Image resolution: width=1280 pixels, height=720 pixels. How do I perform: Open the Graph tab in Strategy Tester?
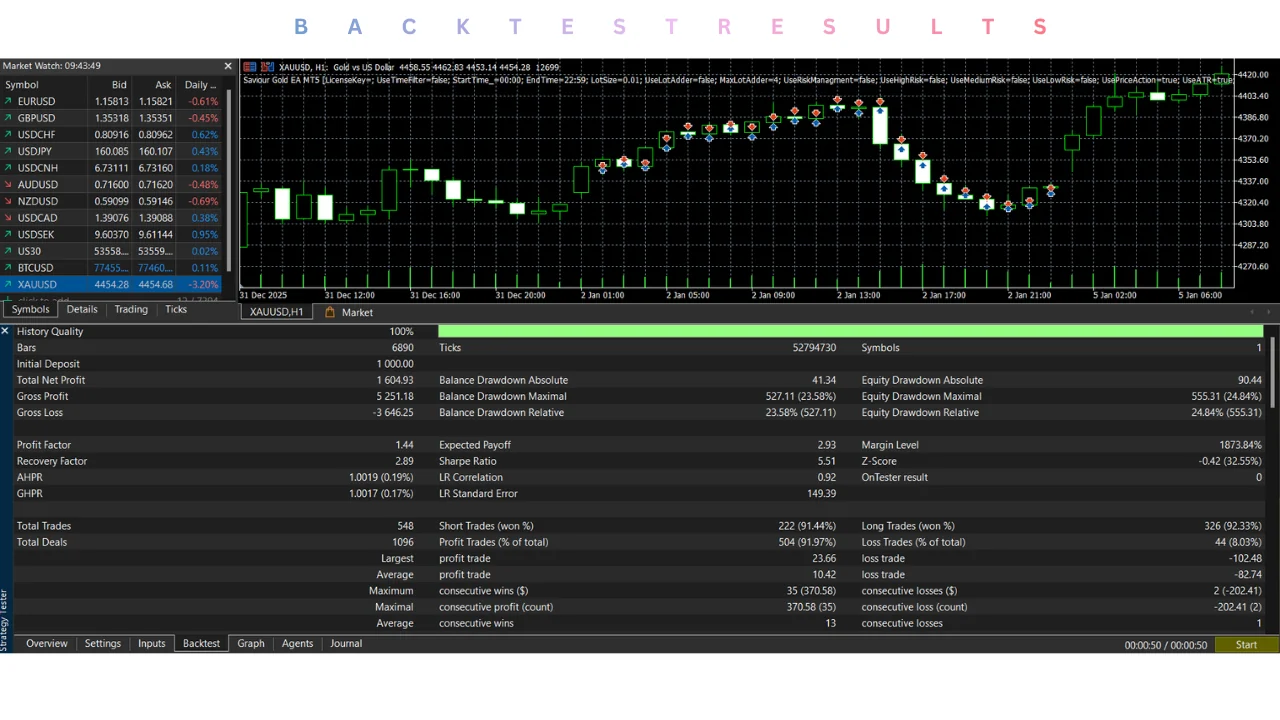tap(251, 644)
